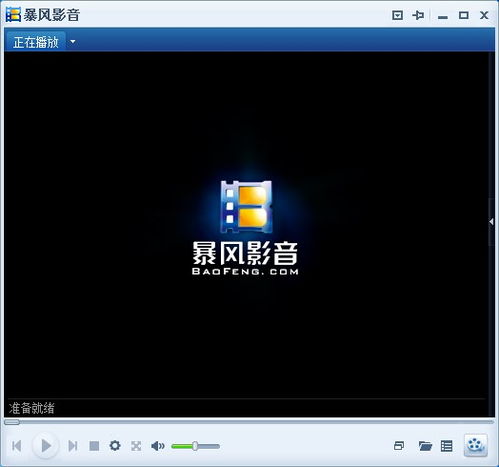Screen dimensions: 499x467
Task: Switch to mini window mode icon
Action: click(x=399, y=446)
